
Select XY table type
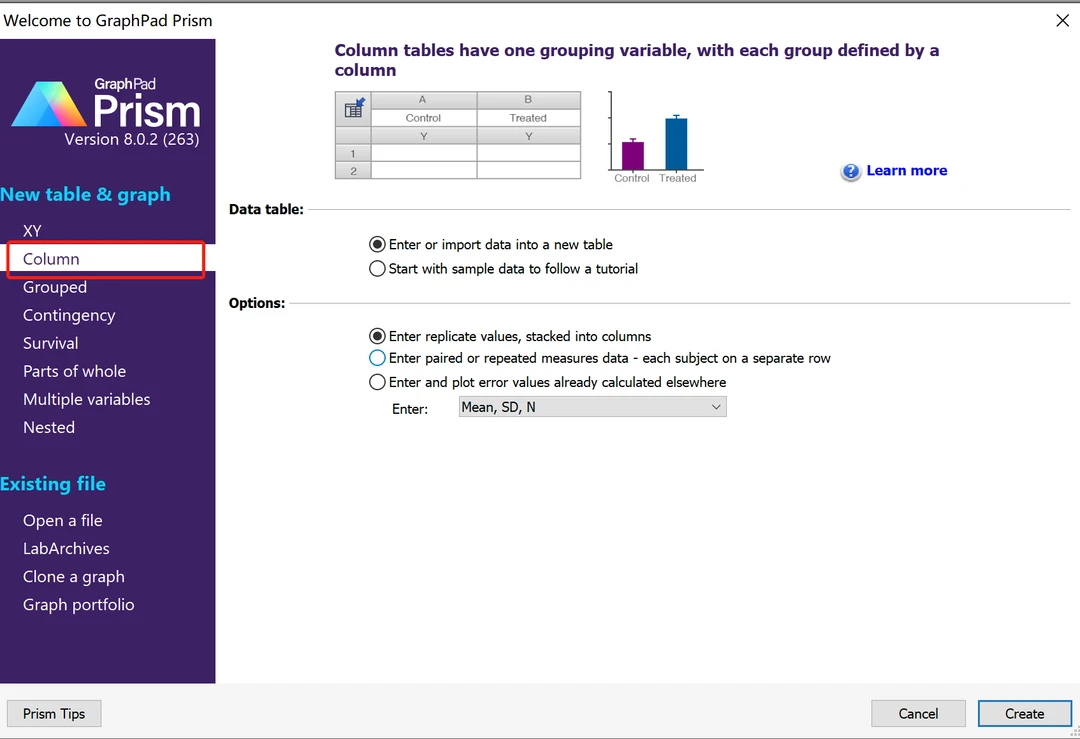pos(32,231)
